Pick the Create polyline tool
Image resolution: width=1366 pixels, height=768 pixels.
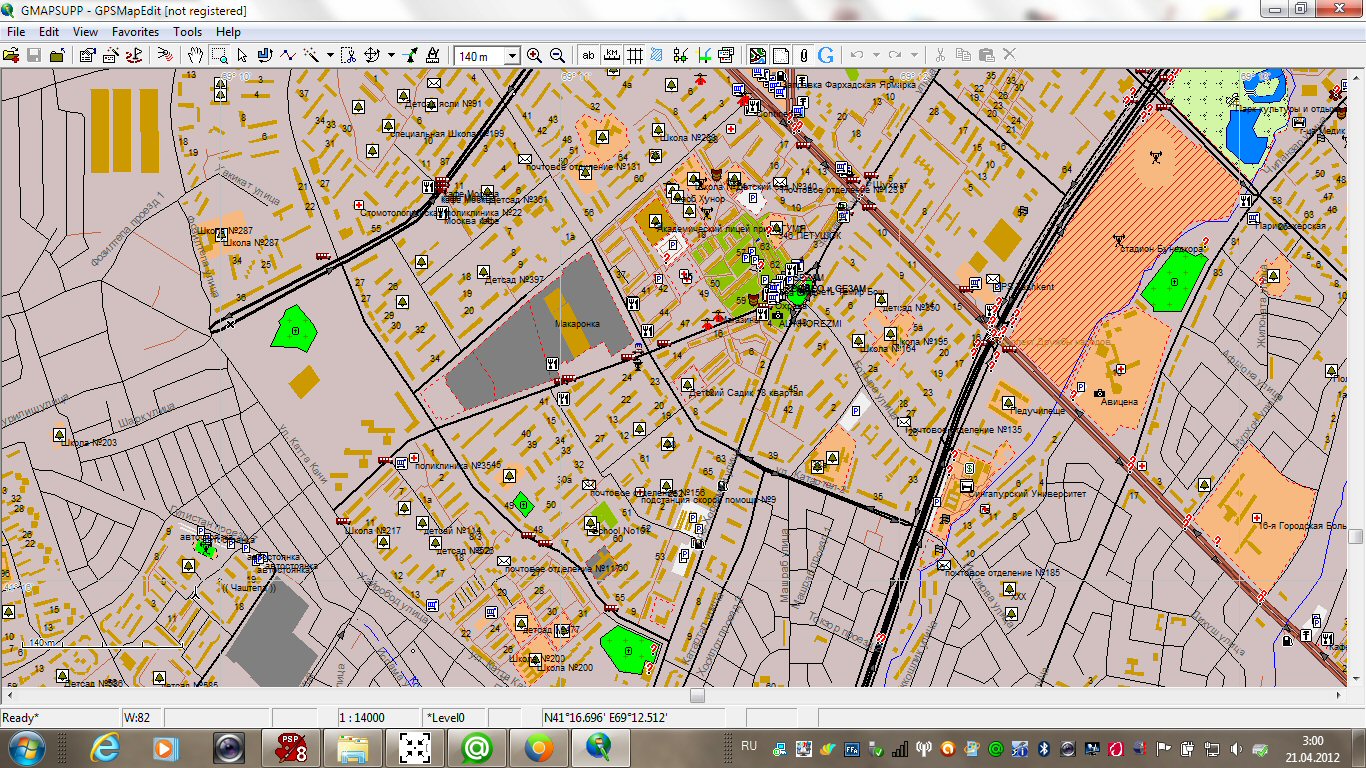click(288, 55)
